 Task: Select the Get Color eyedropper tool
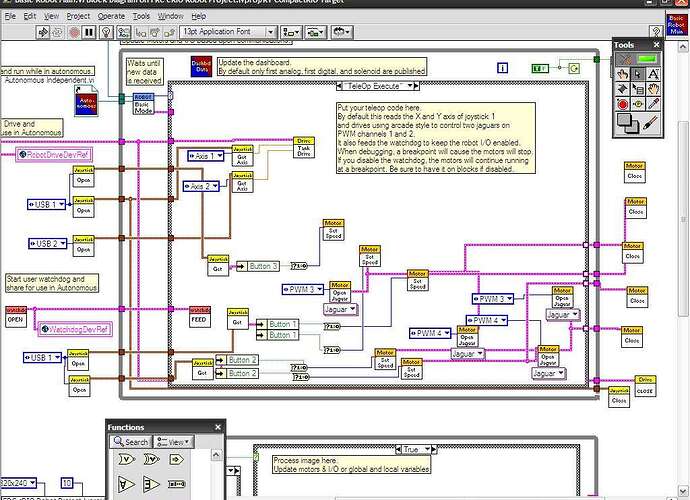pyautogui.click(x=653, y=104)
